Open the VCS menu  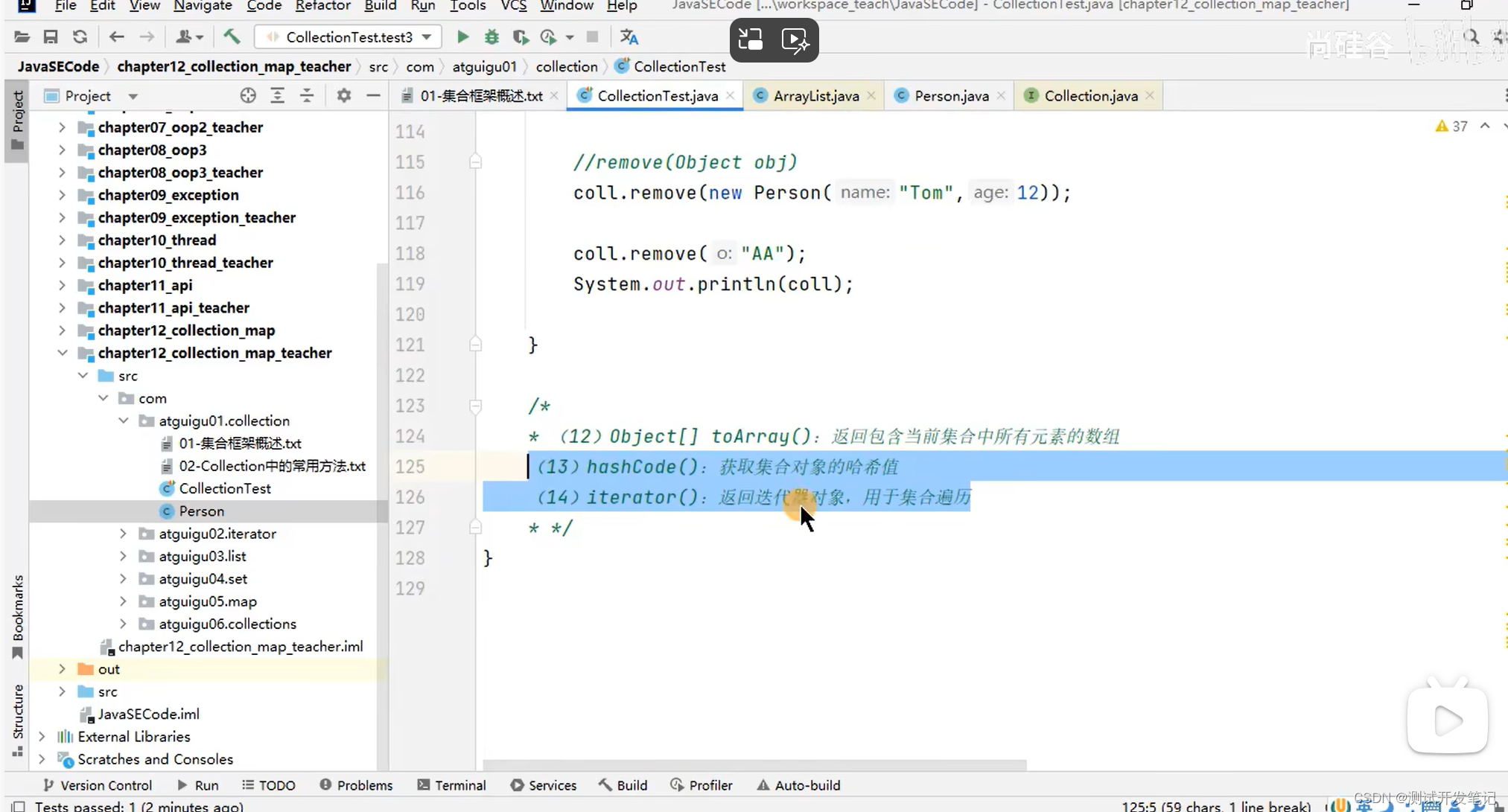[x=514, y=6]
